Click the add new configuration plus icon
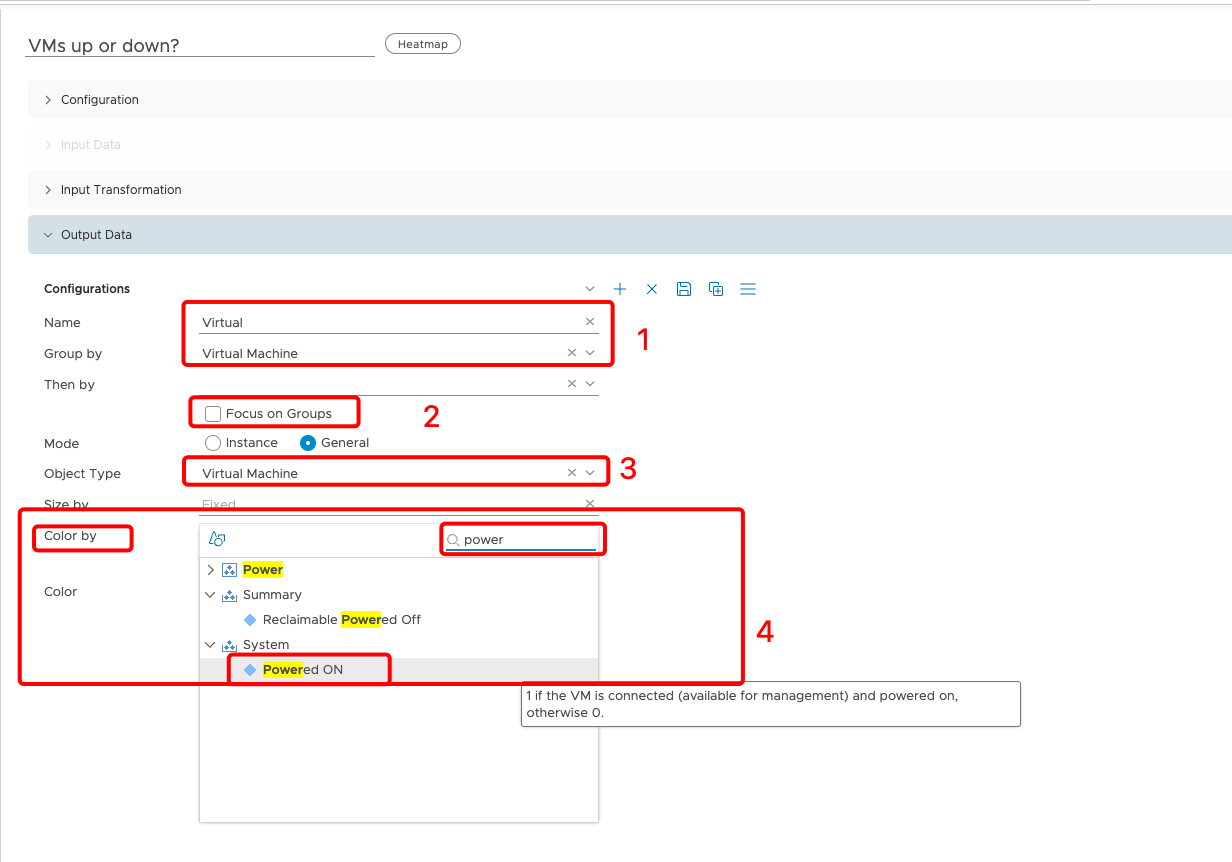 point(620,288)
